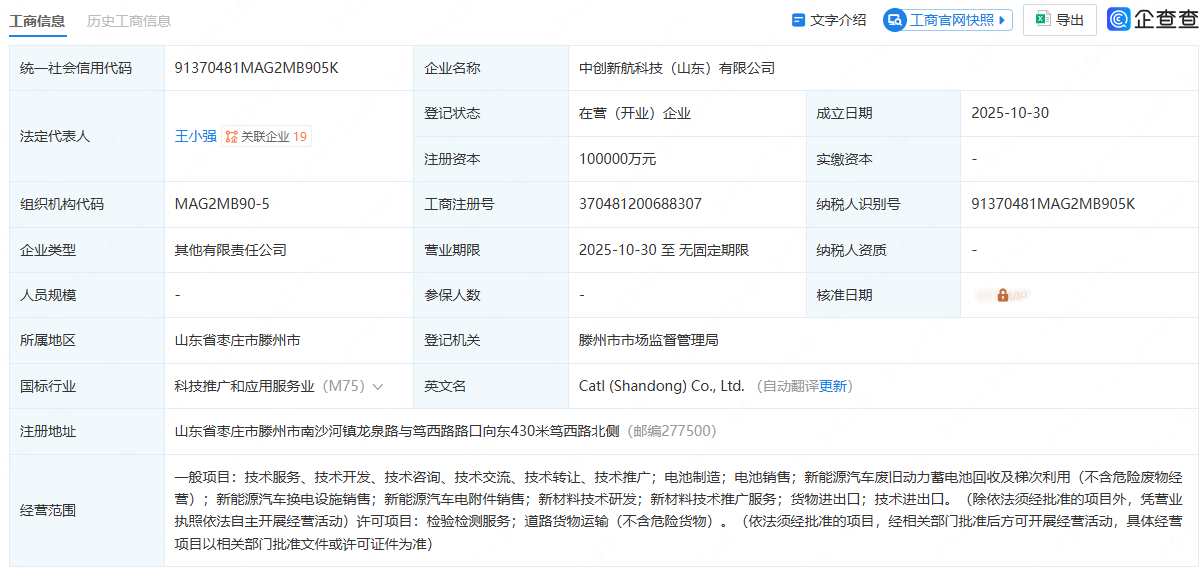Click the 经营范围 business scope paragraph
The image size is (1202, 570).
[678, 510]
